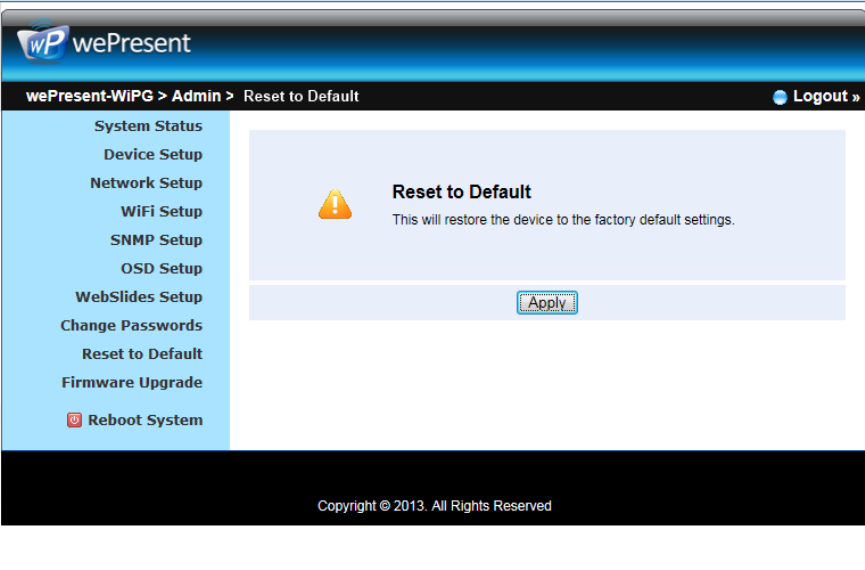Click wePresent-WiPG breadcrumb link

click(89, 96)
